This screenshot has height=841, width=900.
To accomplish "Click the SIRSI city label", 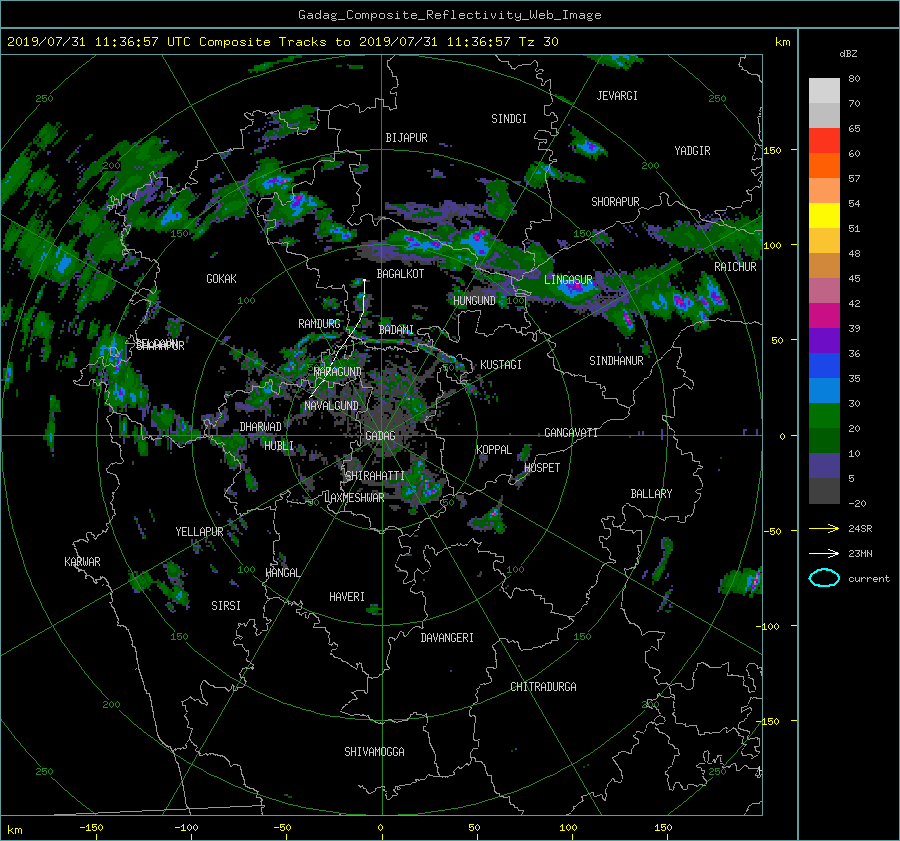I will [x=226, y=606].
